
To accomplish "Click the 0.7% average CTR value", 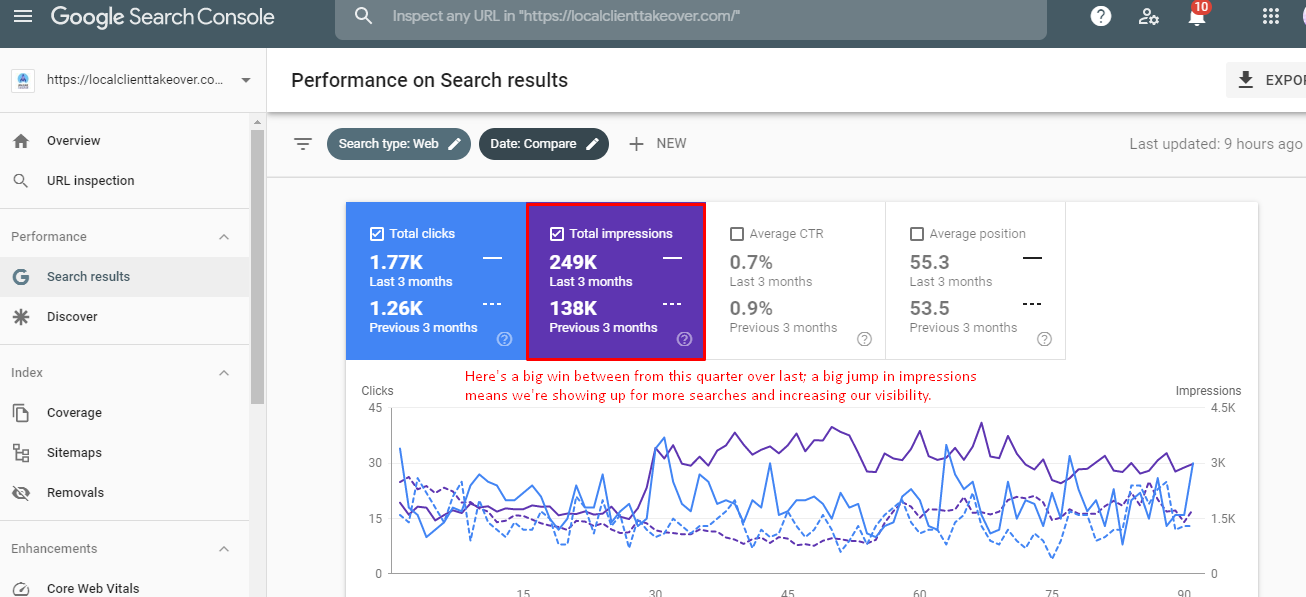I will [751, 262].
